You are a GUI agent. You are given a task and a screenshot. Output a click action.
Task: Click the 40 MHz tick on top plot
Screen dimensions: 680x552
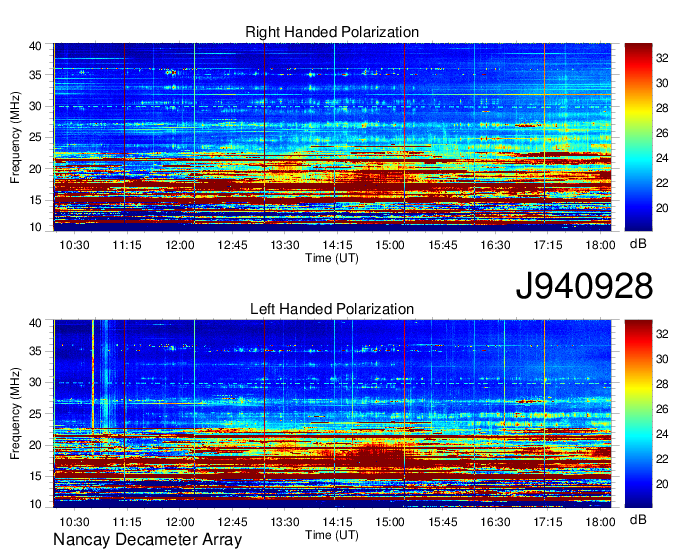click(35, 46)
